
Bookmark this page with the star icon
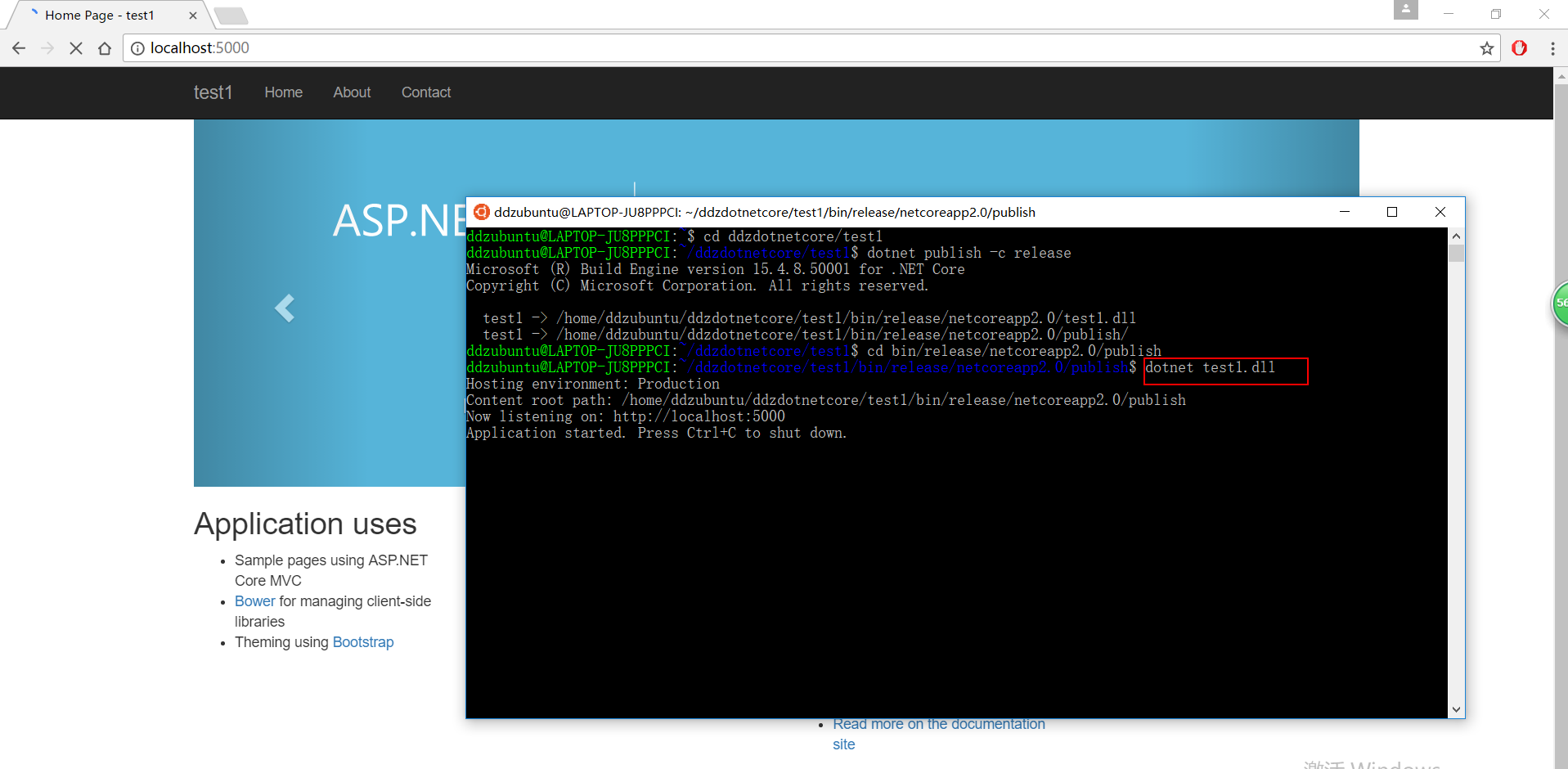[1486, 48]
